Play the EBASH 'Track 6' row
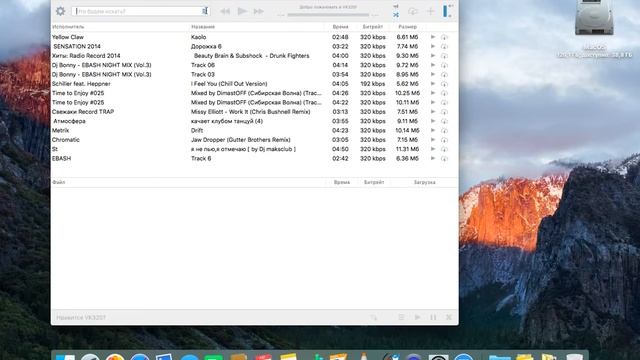The height and width of the screenshot is (360, 640). pos(433,158)
